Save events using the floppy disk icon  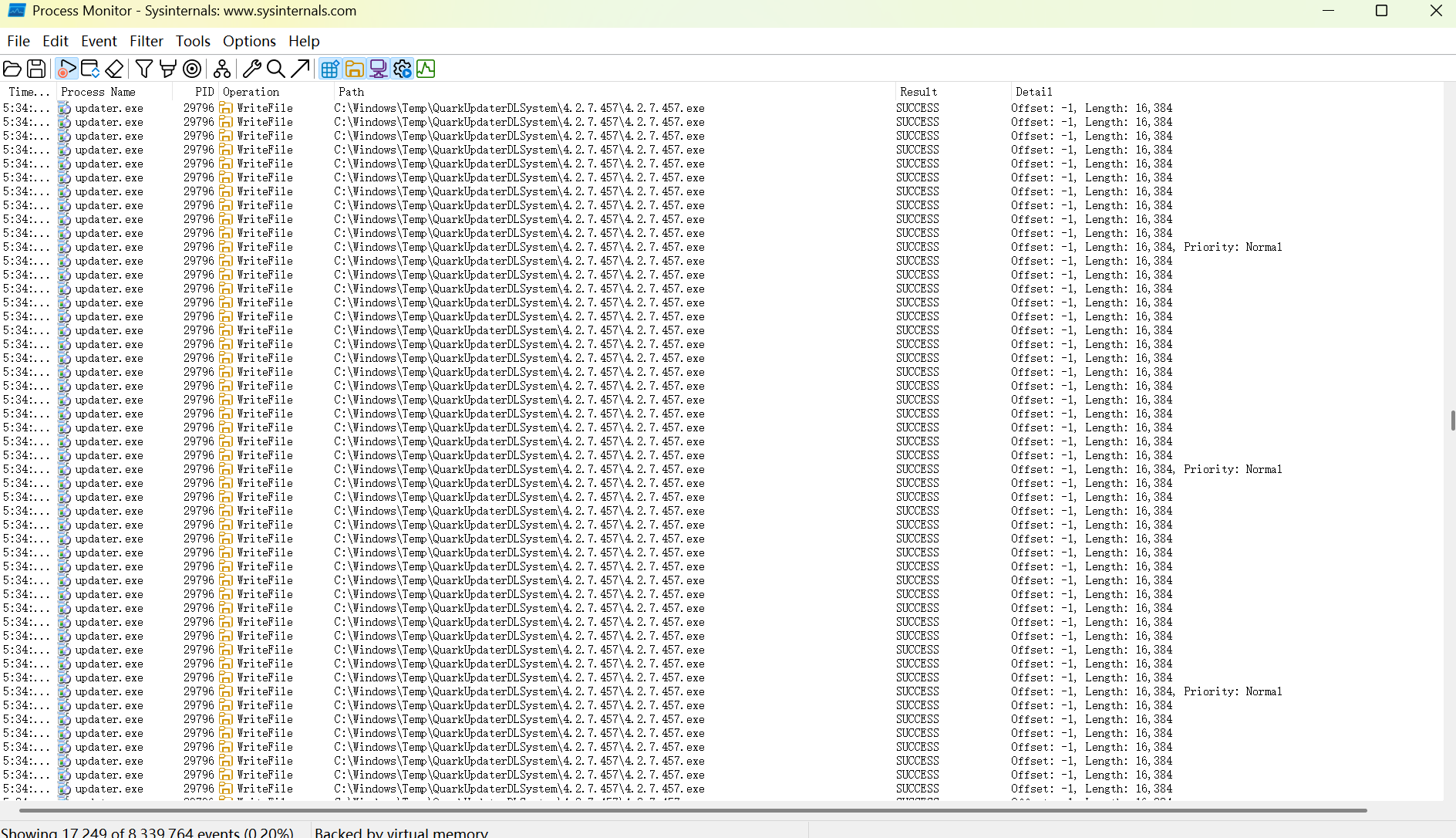point(36,69)
